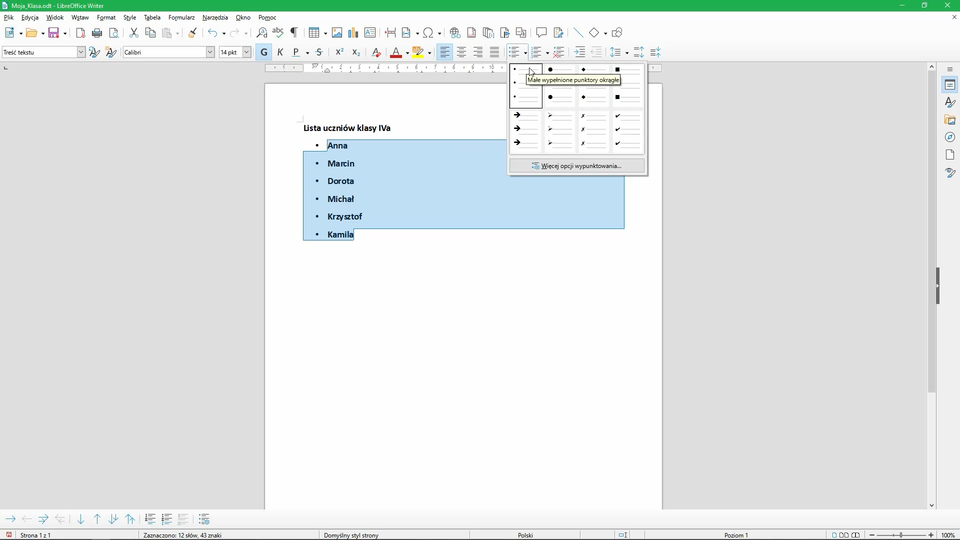Toggle bold formatting (G button)
This screenshot has width=960, height=540.
[264, 52]
